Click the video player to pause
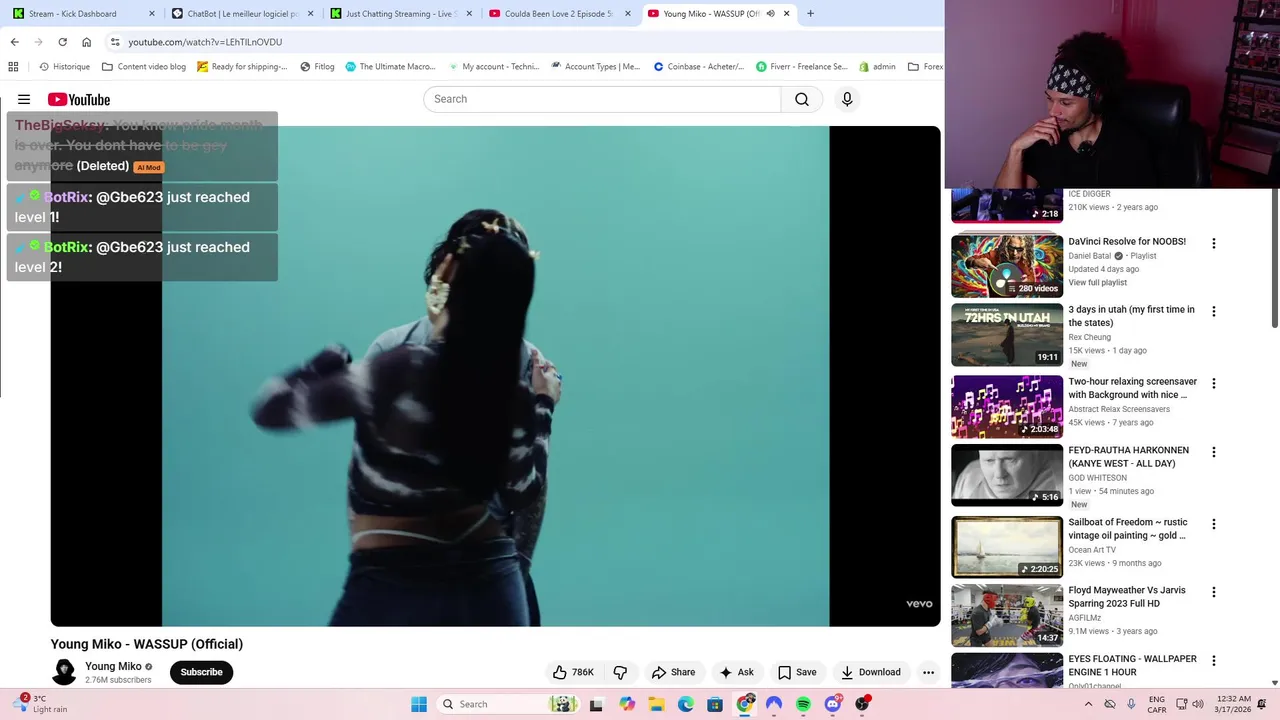This screenshot has height=720, width=1280. tap(495, 376)
